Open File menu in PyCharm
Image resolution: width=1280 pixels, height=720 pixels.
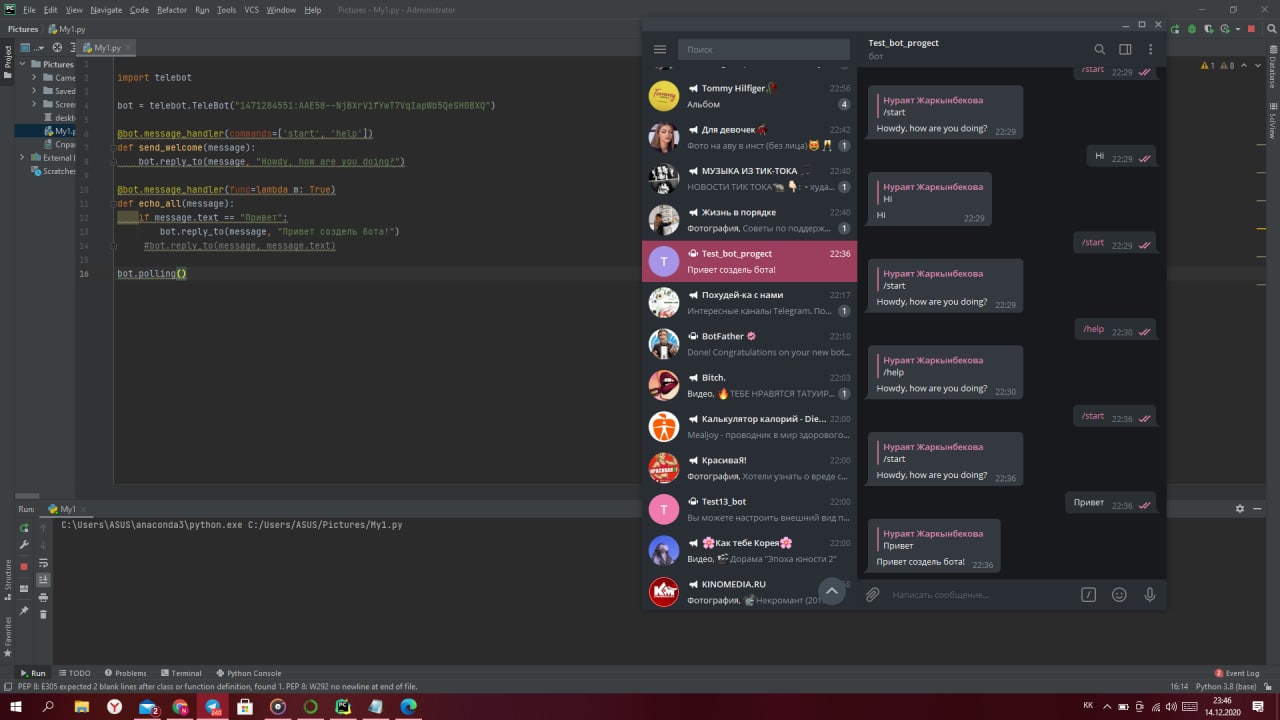29,10
